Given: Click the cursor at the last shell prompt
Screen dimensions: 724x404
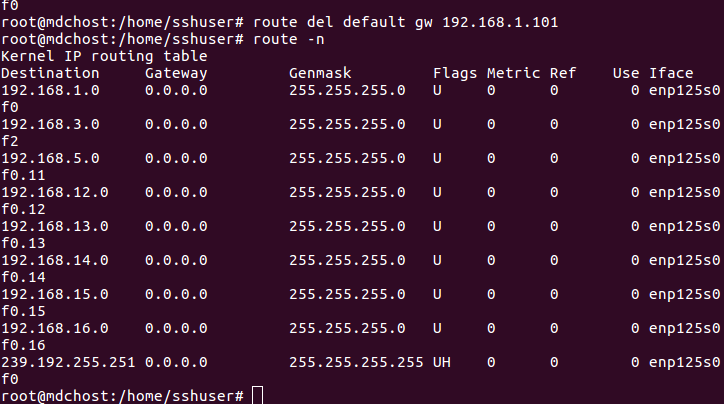Looking at the screenshot, I should pos(258,396).
